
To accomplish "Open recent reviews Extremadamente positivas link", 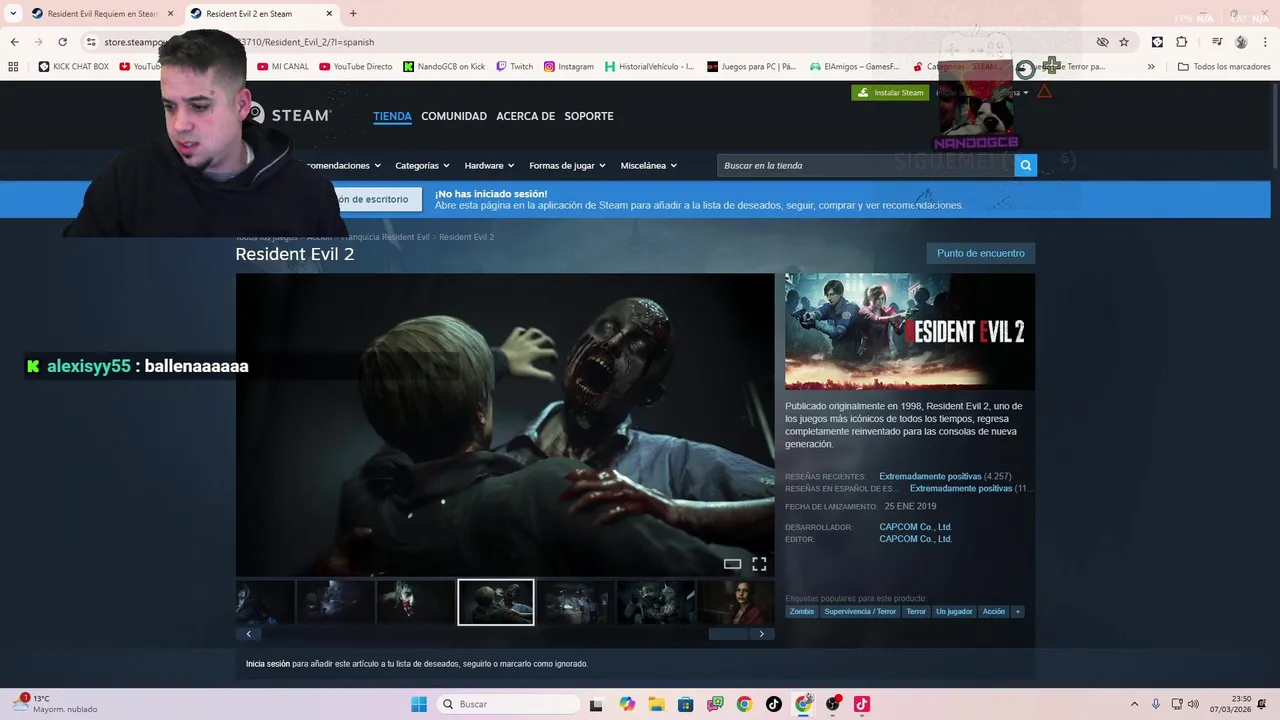I will pos(930,477).
